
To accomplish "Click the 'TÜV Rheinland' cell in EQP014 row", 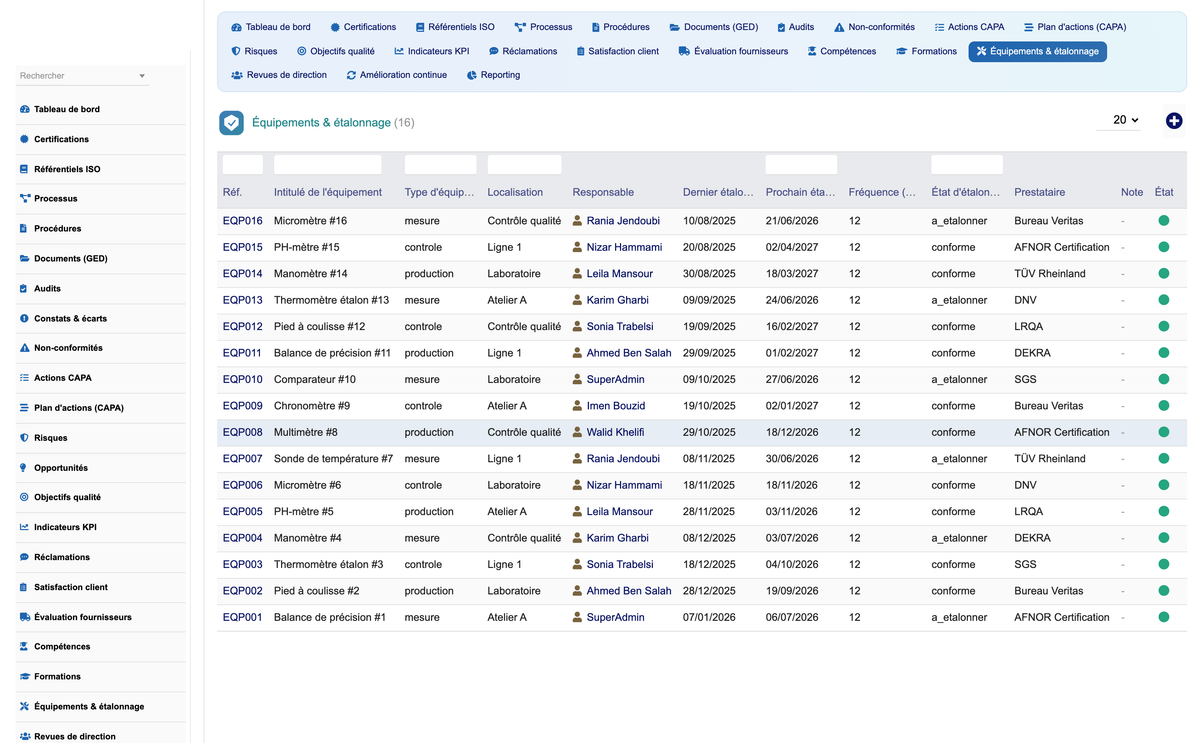I will (x=1050, y=274).
